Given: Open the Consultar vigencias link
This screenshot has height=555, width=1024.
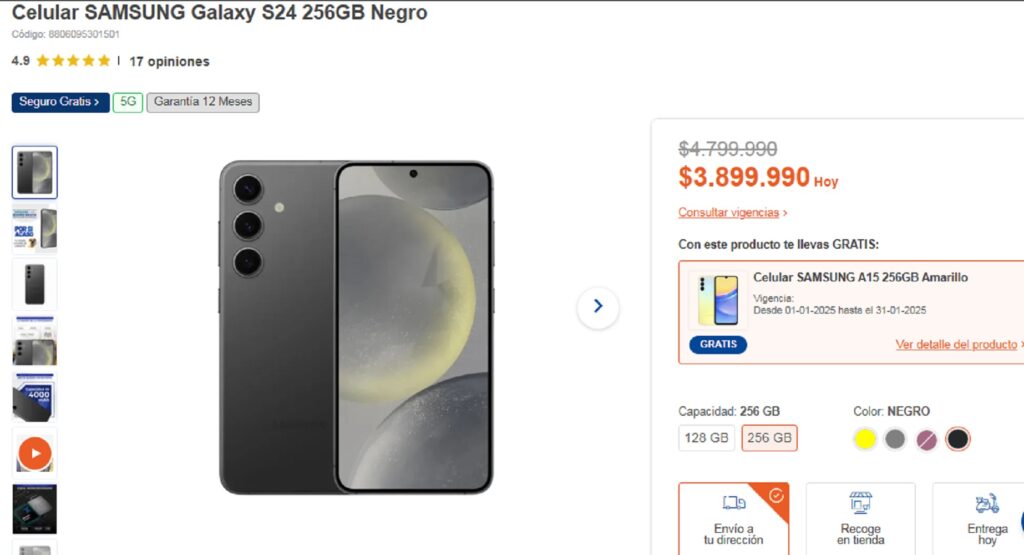Looking at the screenshot, I should coord(732,213).
